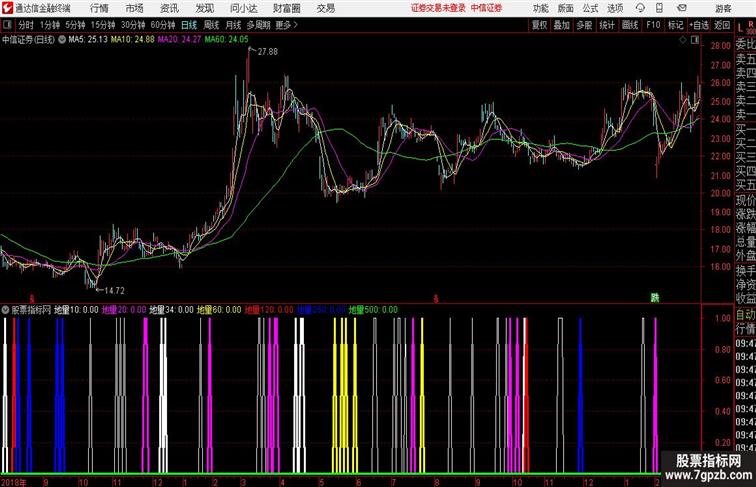Open the 财富圈 menu
756x487 pixels.
[x=286, y=8]
